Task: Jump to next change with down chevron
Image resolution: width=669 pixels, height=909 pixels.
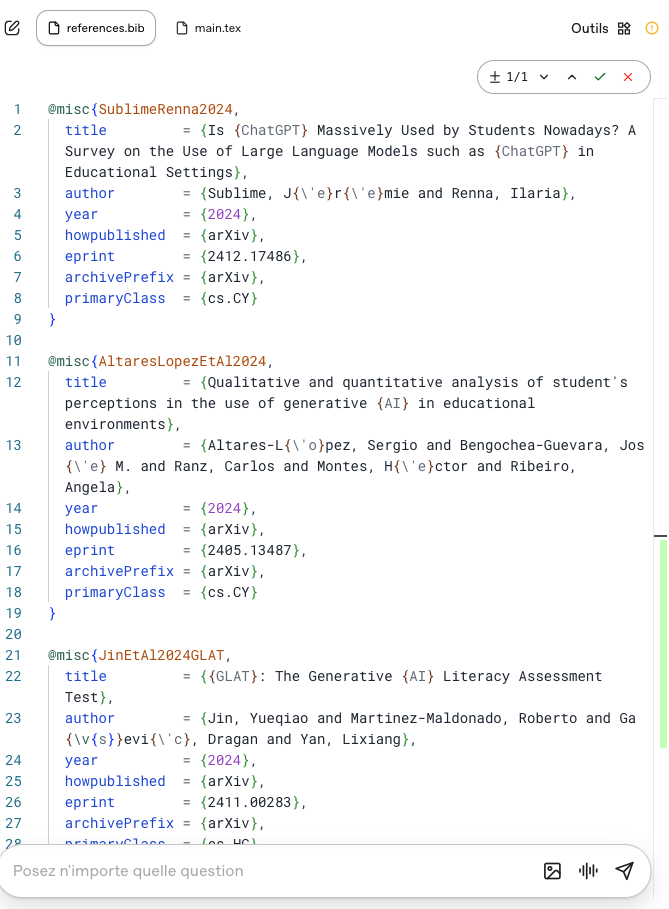Action: (x=544, y=77)
